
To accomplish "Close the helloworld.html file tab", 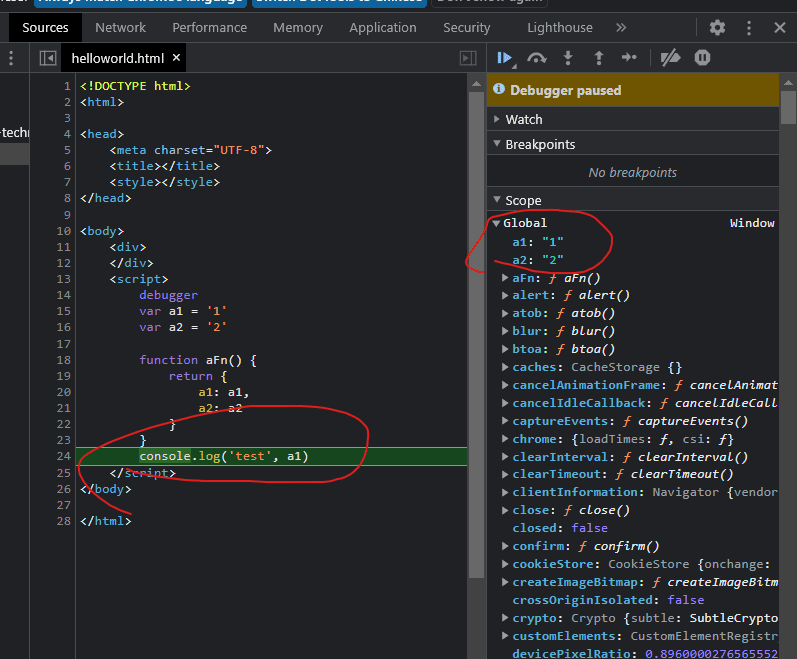I will coord(176,59).
